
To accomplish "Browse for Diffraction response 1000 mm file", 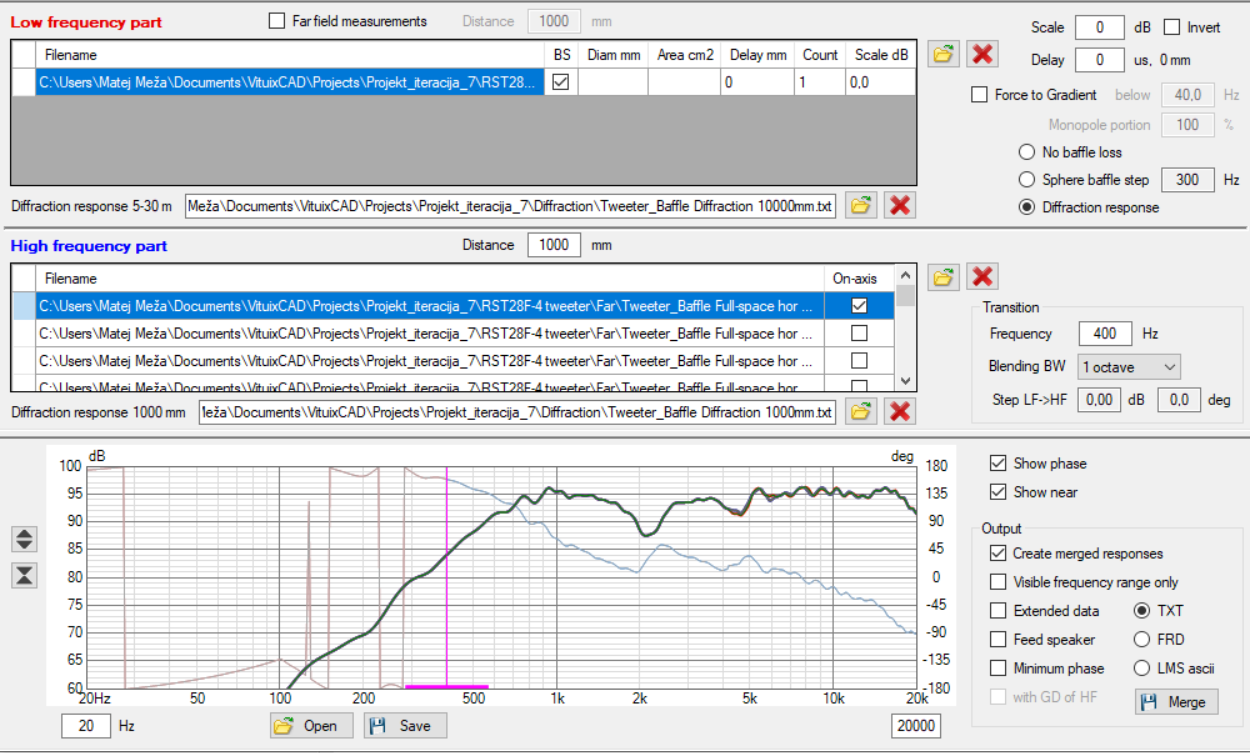I will coord(859,411).
